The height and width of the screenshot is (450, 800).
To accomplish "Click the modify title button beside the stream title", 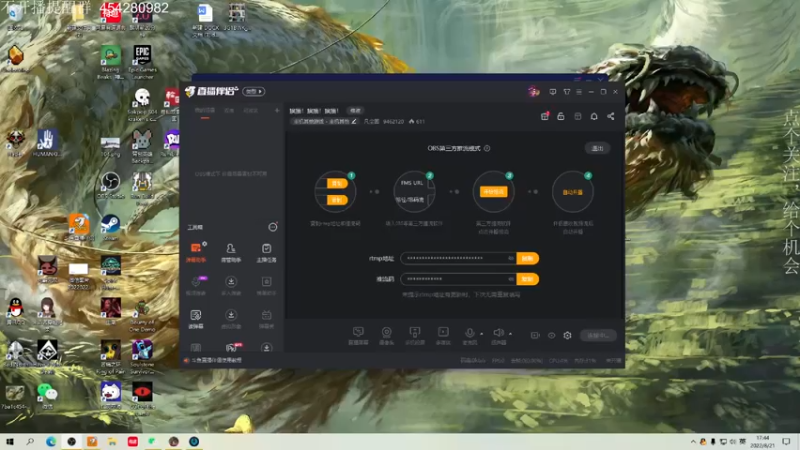I will click(355, 110).
